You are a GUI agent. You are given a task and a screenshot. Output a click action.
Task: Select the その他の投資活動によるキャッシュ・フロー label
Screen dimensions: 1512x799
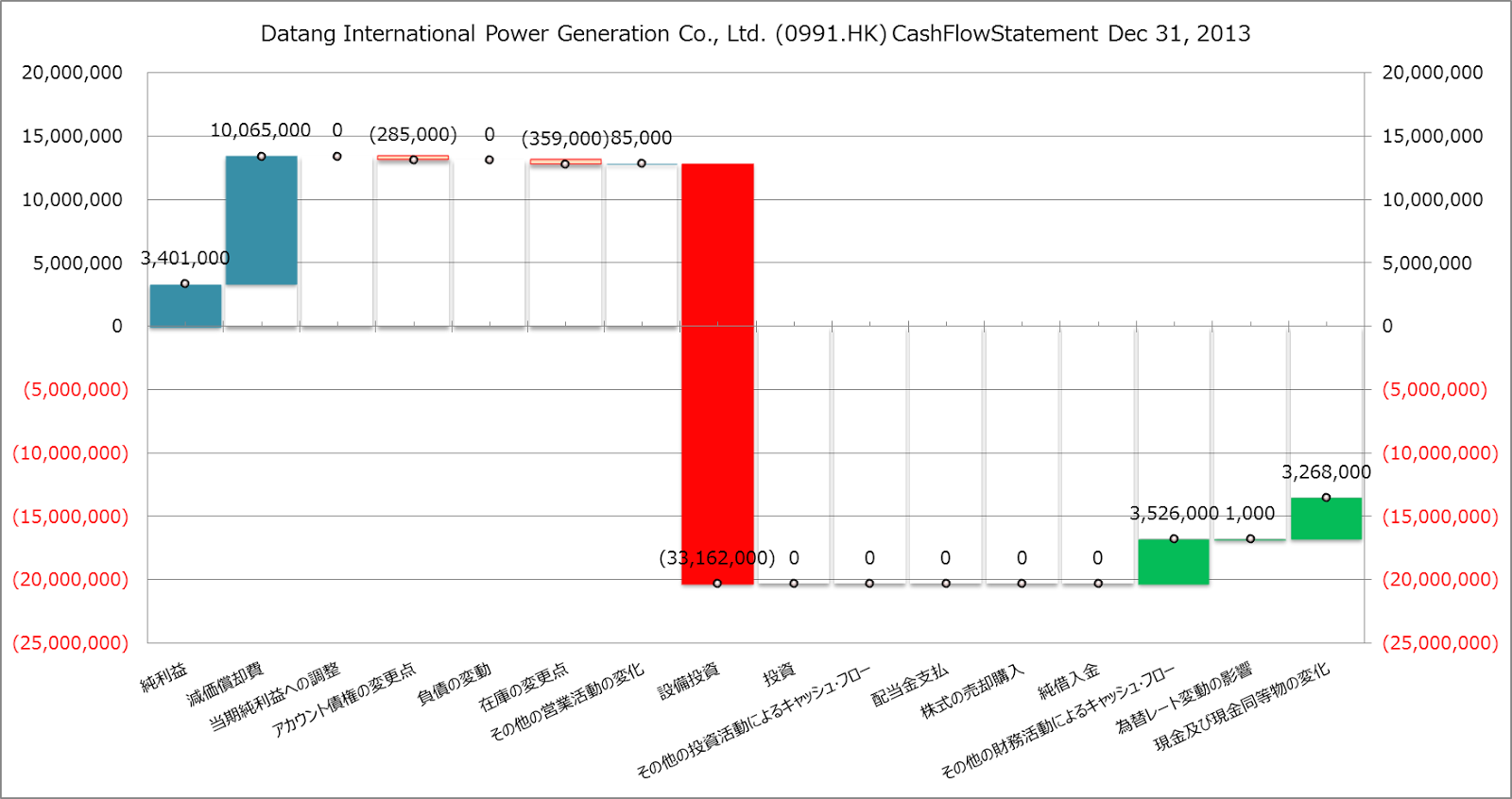tap(754, 721)
